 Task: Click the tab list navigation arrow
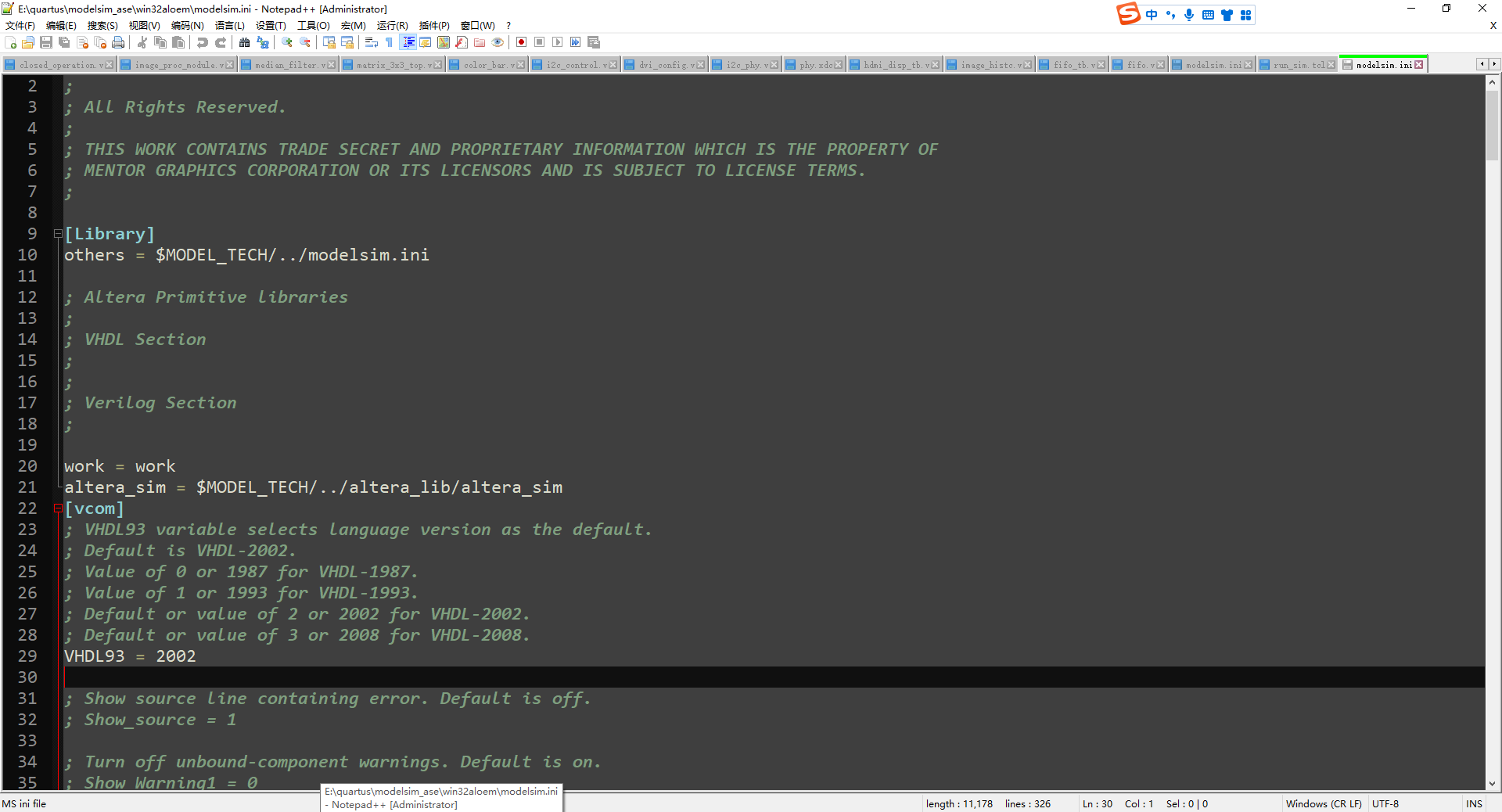[x=1484, y=64]
